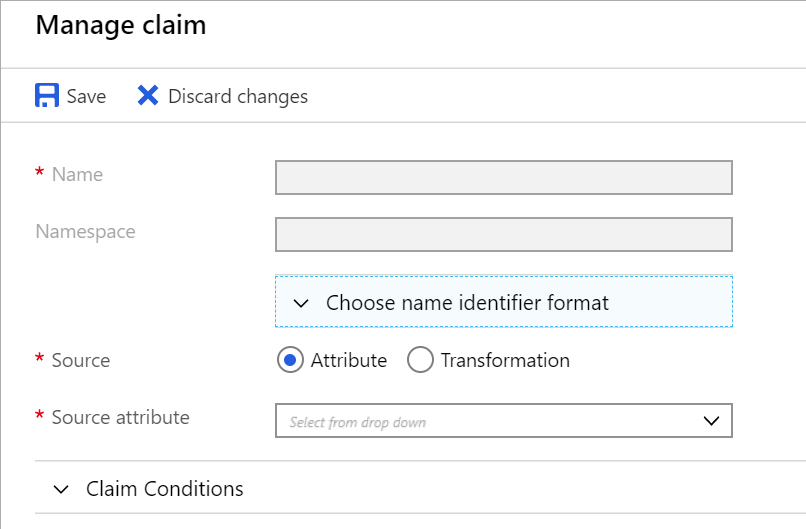Click the blue X discard icon
Image resolution: width=806 pixels, height=529 pixels.
[x=148, y=96]
